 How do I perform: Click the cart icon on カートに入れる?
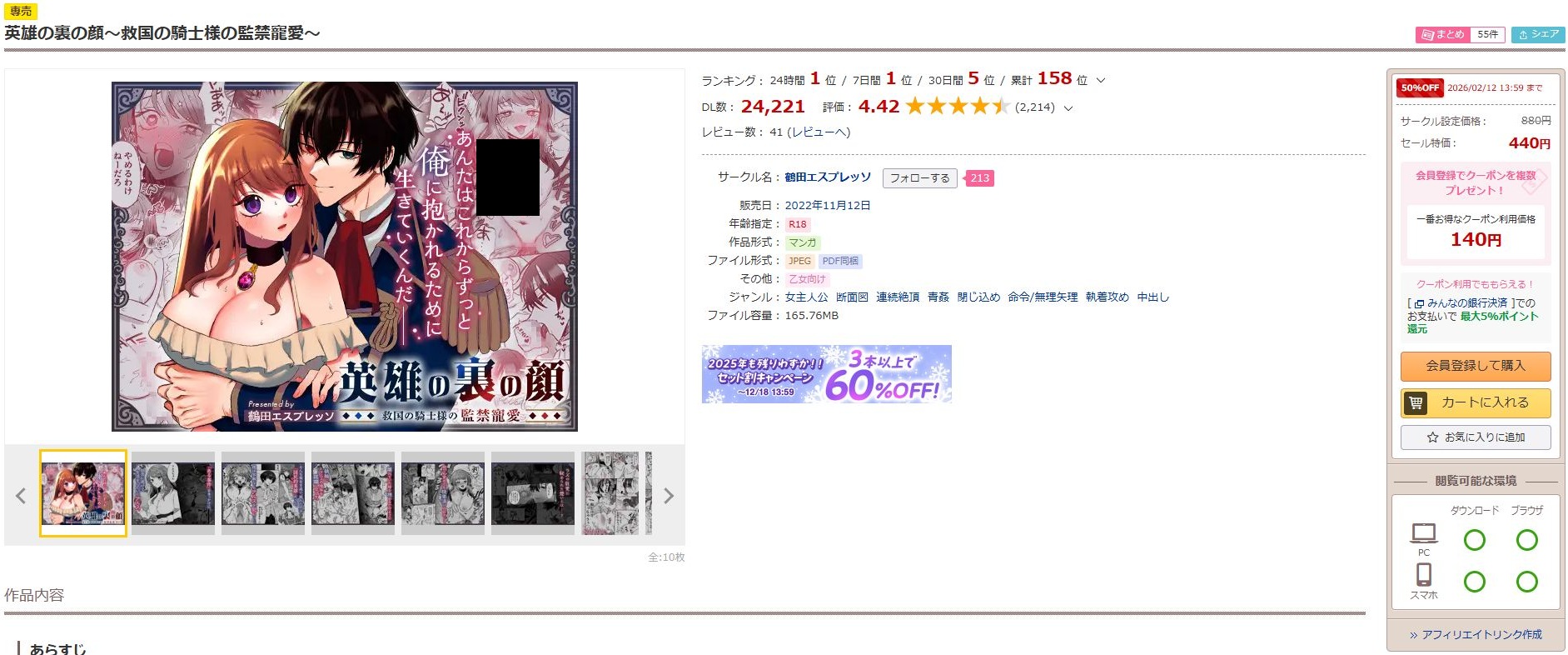pos(1415,402)
